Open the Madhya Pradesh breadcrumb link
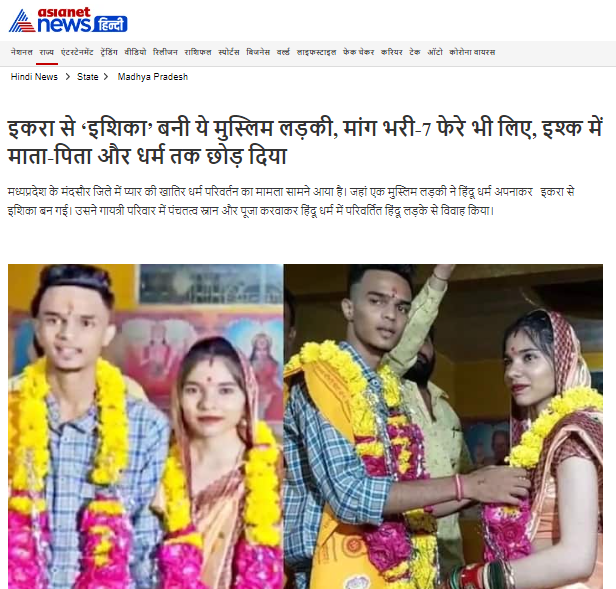This screenshot has height=589, width=616. point(153,77)
